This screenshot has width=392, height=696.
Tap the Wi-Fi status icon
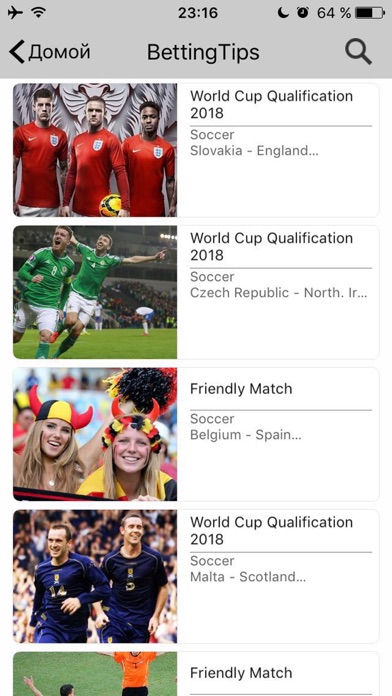(x=39, y=13)
